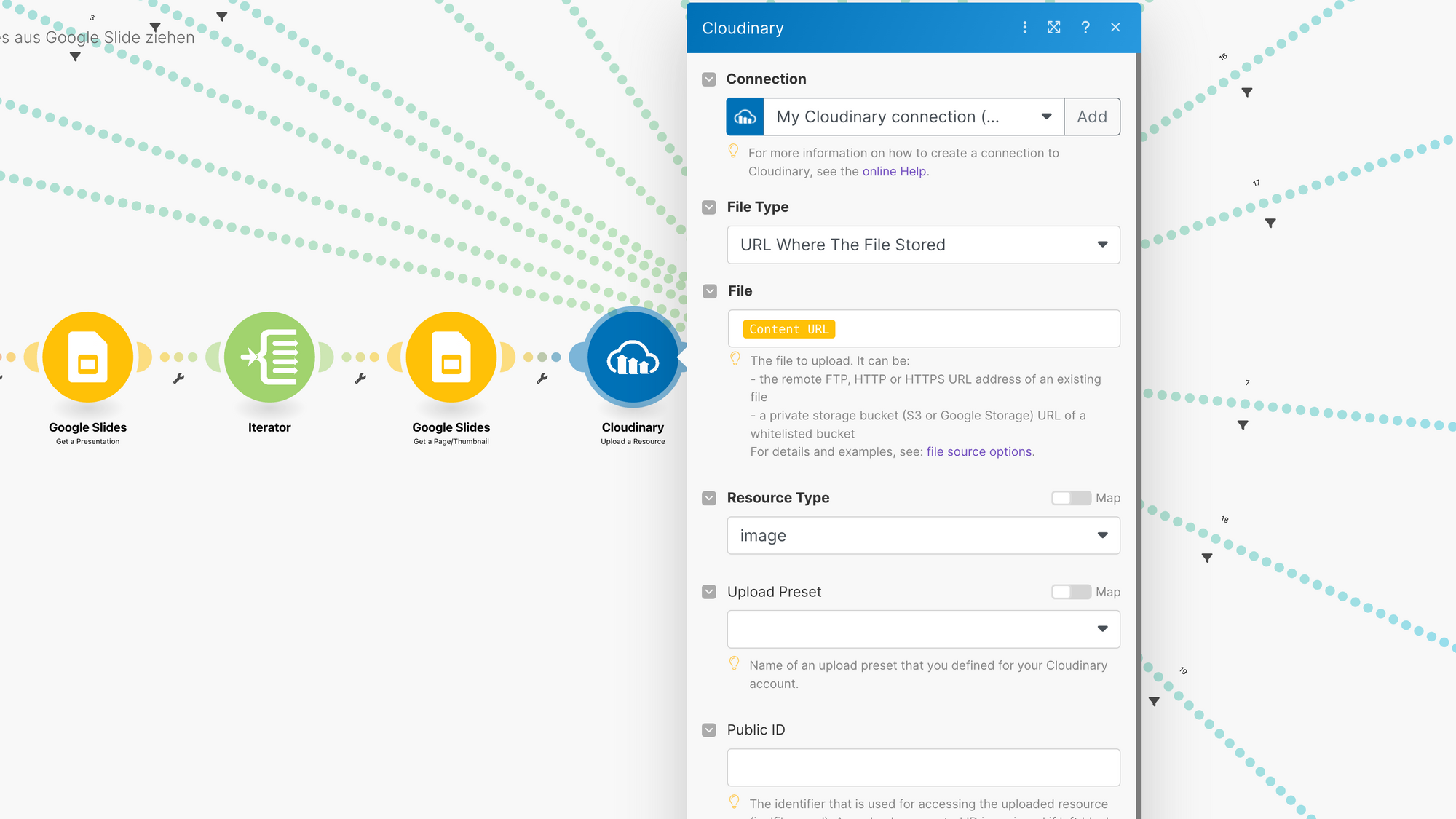
Task: Open wrench settings between Iterator and Google Slides
Action: 360,378
